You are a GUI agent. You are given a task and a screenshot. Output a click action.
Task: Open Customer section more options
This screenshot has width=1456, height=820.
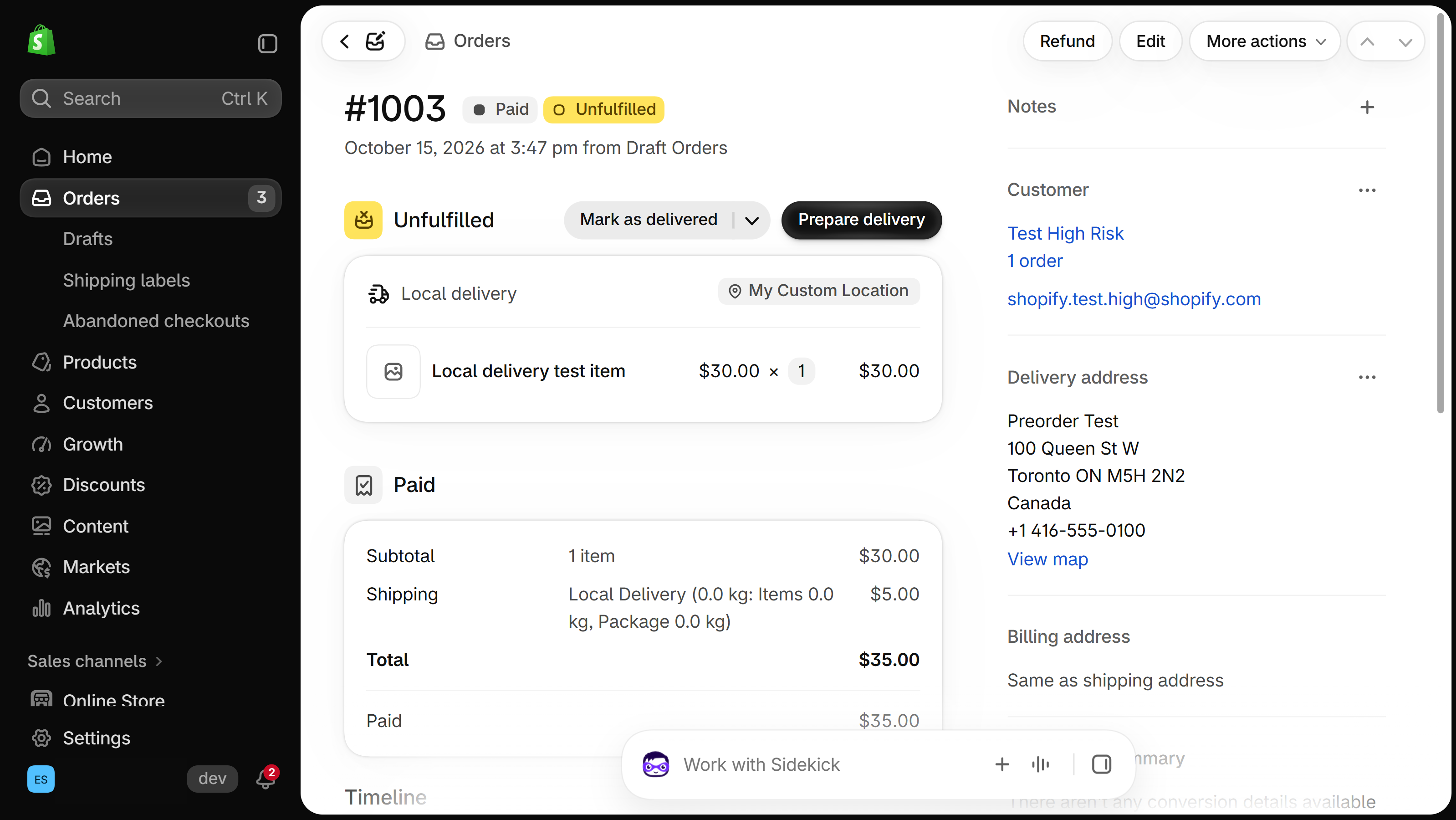point(1367,190)
